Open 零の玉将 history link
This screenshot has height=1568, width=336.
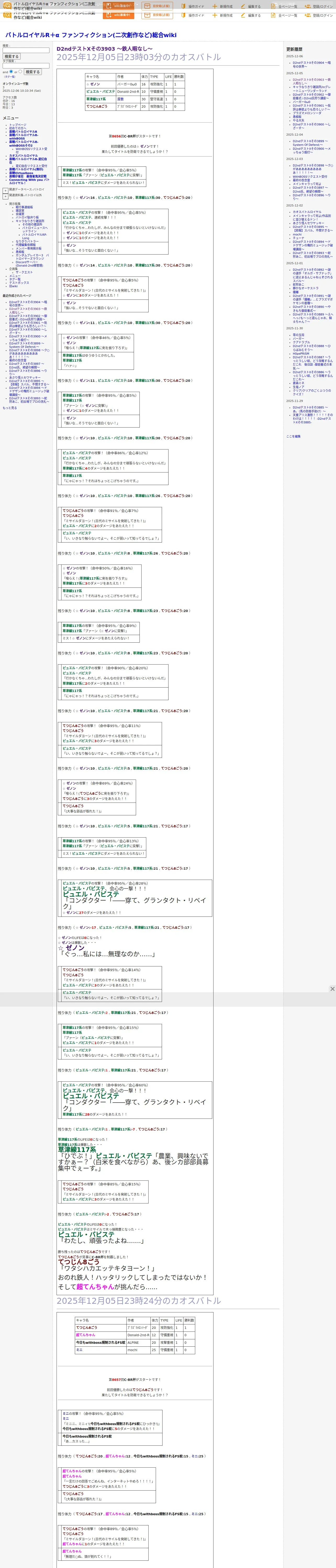click(298, 335)
